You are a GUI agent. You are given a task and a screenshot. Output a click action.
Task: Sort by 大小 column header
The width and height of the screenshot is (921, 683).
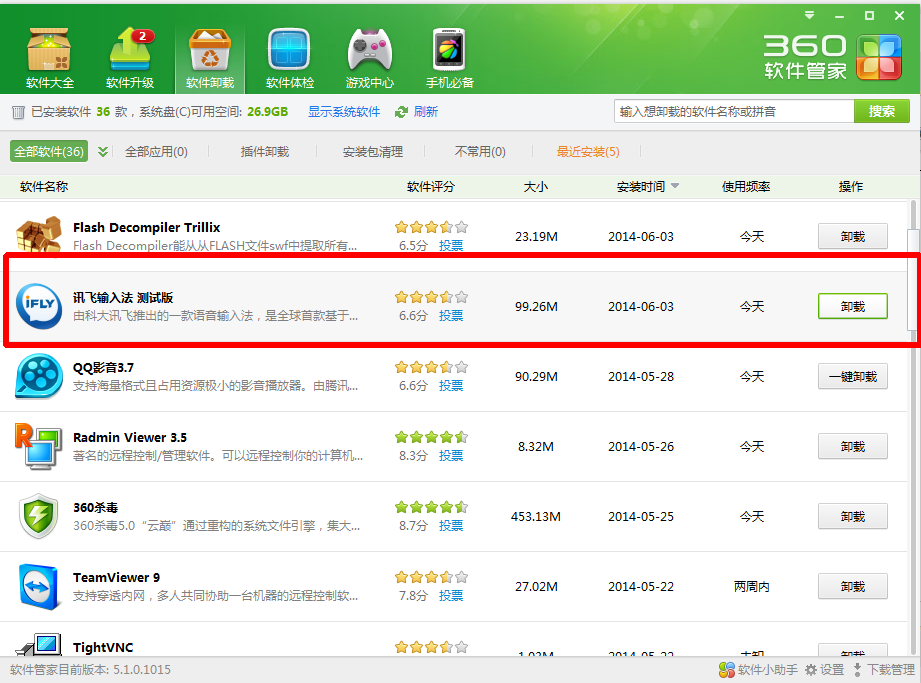[x=536, y=187]
